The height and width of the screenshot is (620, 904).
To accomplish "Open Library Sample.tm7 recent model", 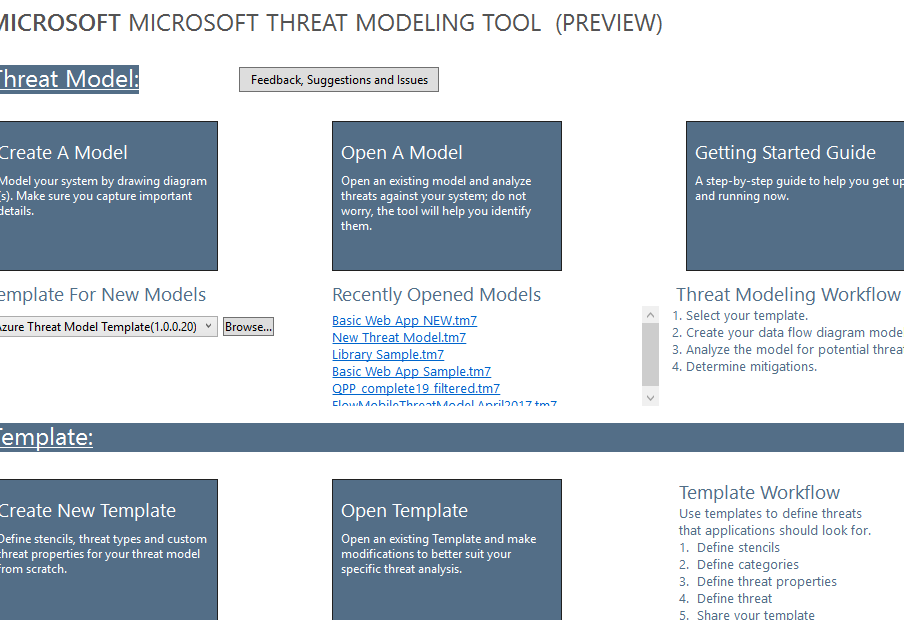I will pyautogui.click(x=387, y=354).
